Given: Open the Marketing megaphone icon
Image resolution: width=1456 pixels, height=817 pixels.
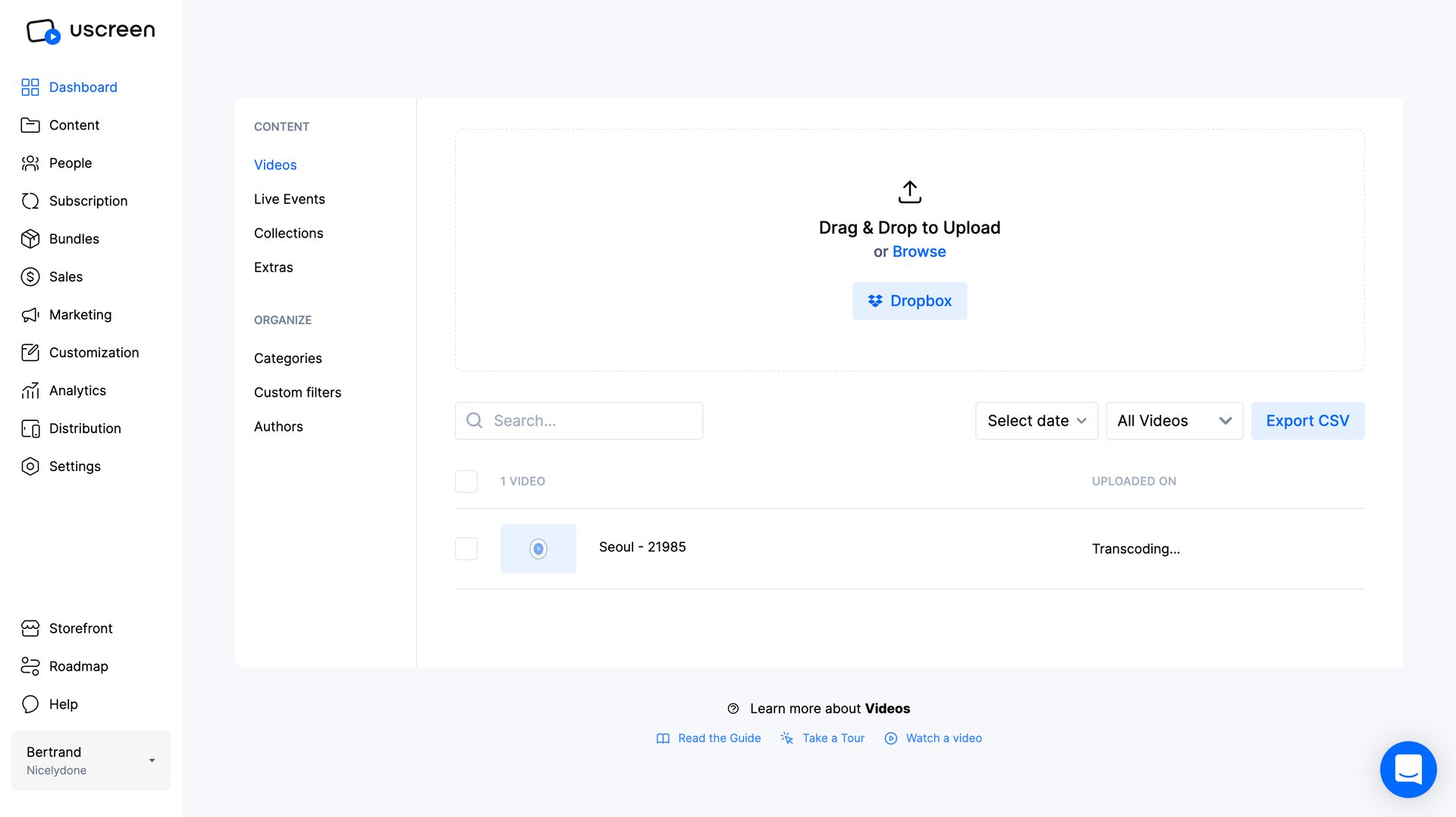Looking at the screenshot, I should pyautogui.click(x=30, y=315).
